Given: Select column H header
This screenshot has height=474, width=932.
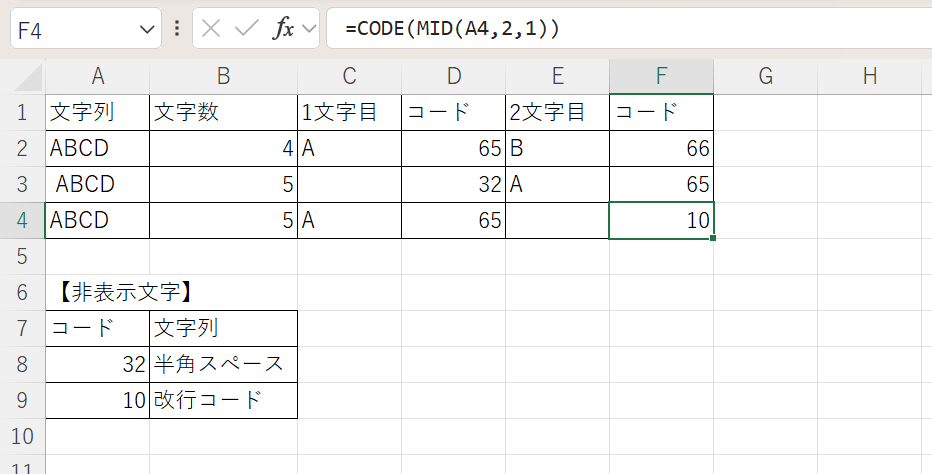Looking at the screenshot, I should pos(870,76).
